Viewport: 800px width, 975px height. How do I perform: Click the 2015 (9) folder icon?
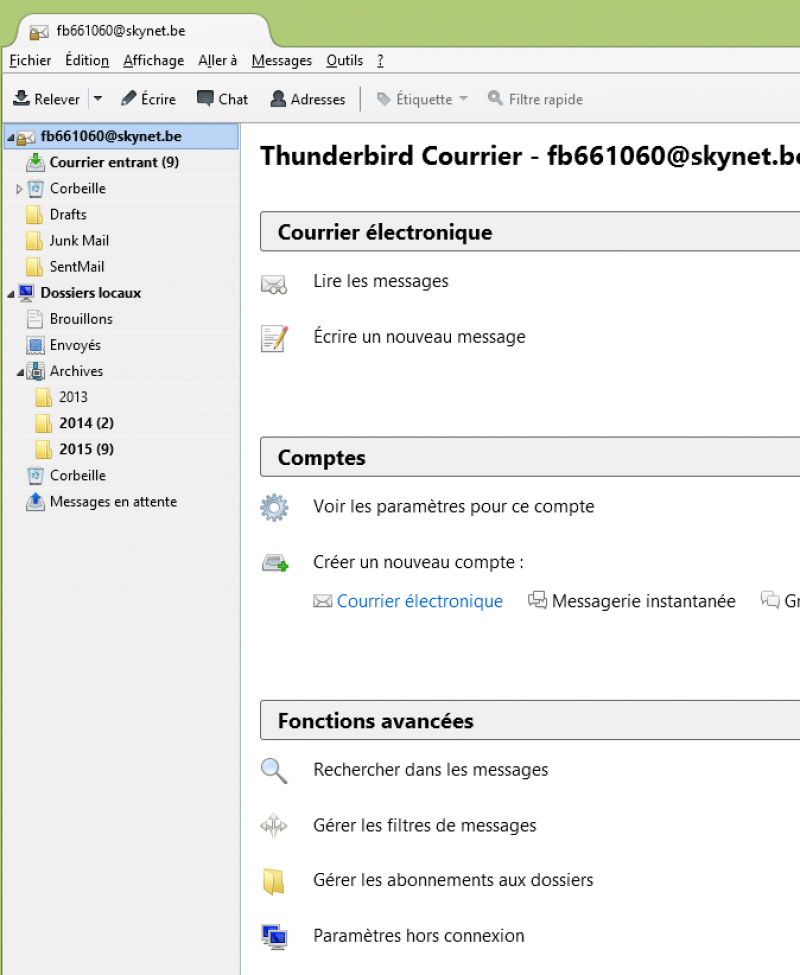(x=44, y=450)
